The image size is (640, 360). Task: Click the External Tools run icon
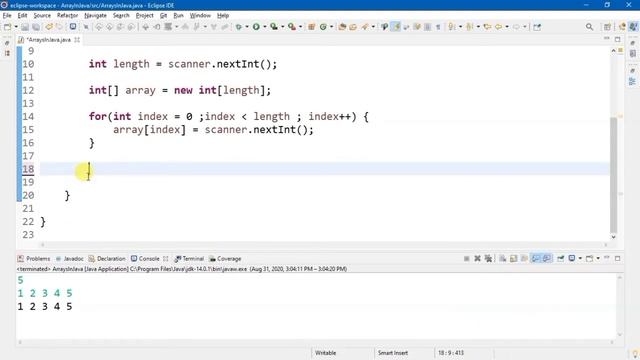pos(291,27)
